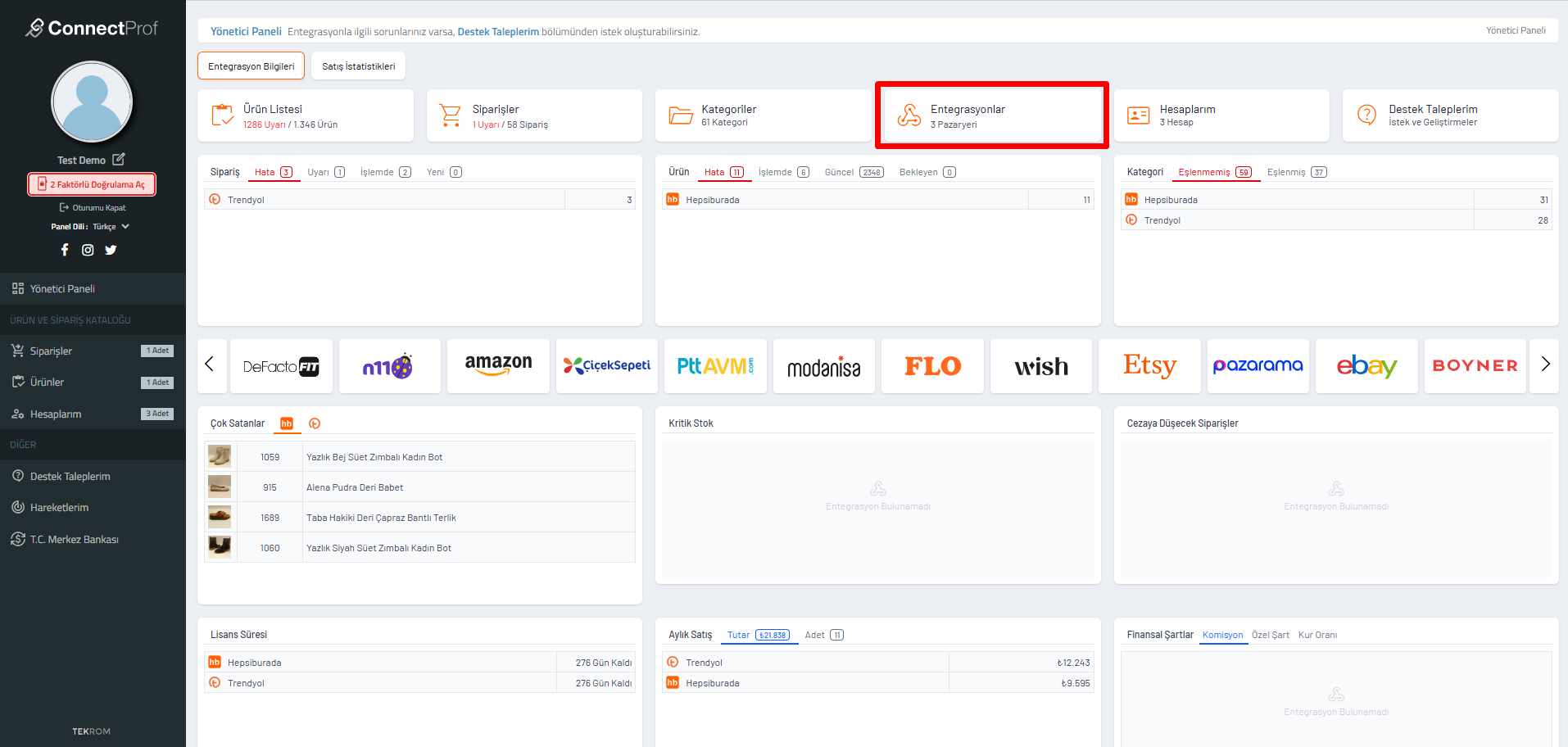The image size is (1568, 747).
Task: Open Twitter social icon in sidebar
Action: [111, 250]
